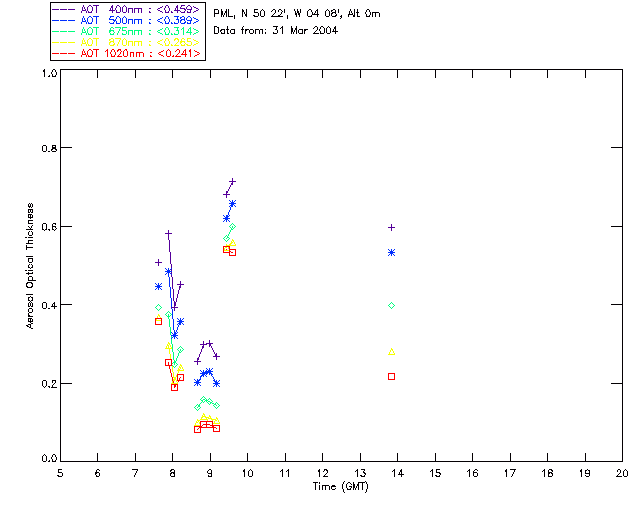Click the legend entry AOT 1020nm <0.241>
The image size is (640, 512).
tap(127, 53)
